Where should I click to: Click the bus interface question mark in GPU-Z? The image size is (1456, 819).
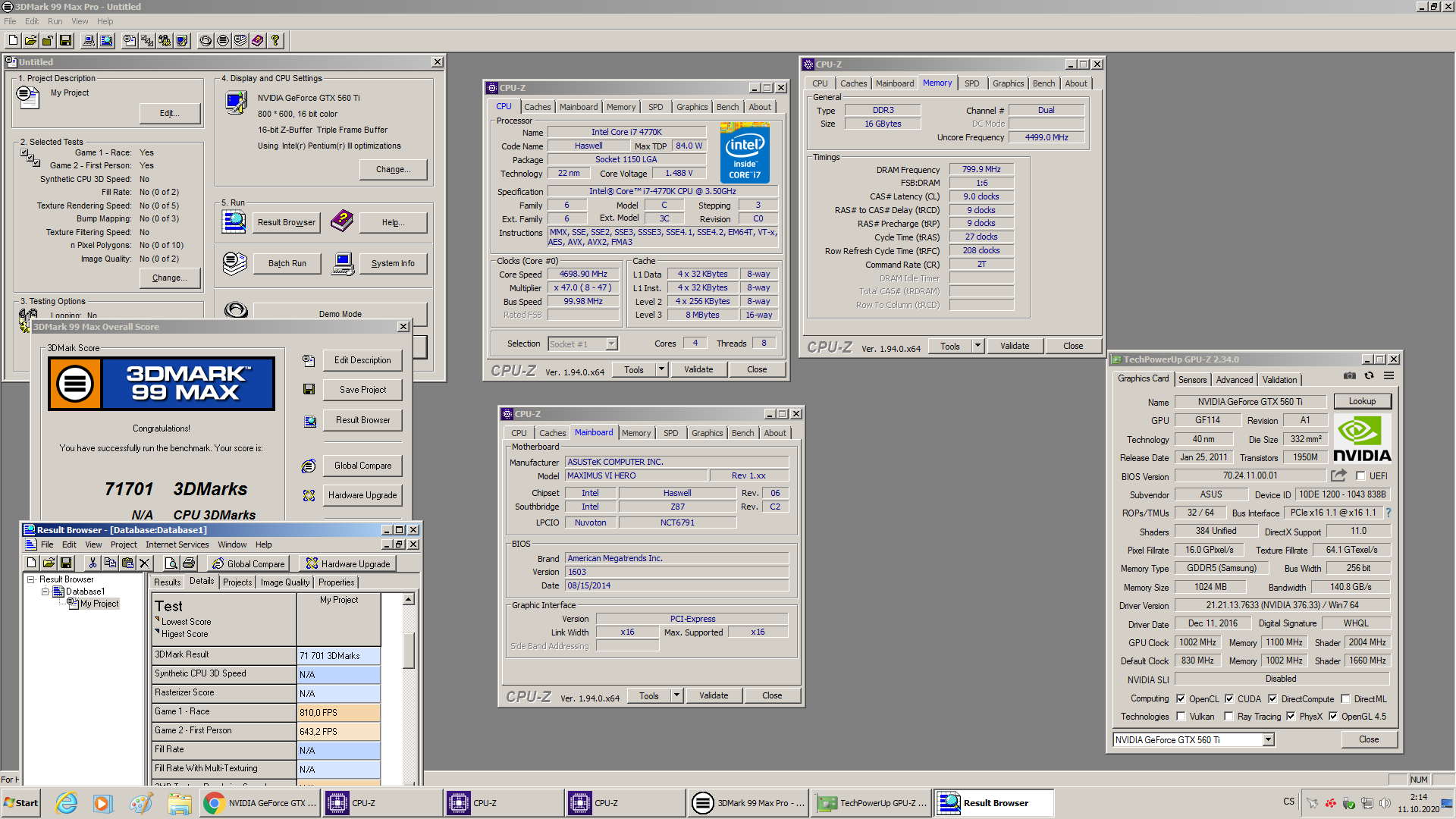[1389, 513]
